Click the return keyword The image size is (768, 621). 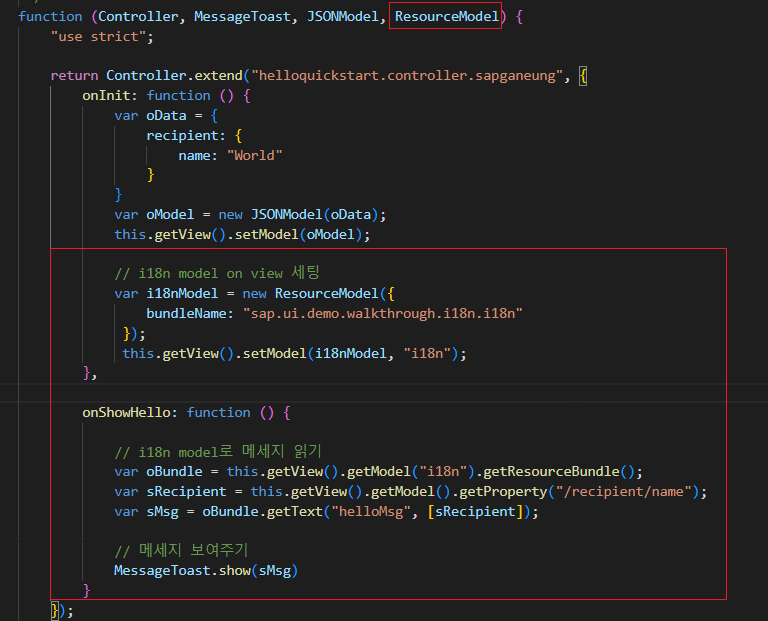(74, 76)
